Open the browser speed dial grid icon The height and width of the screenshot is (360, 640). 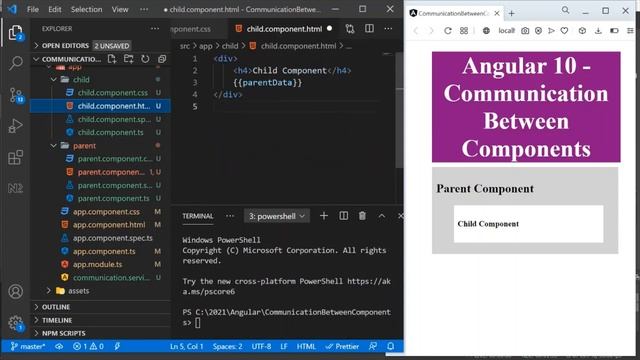(x=464, y=31)
